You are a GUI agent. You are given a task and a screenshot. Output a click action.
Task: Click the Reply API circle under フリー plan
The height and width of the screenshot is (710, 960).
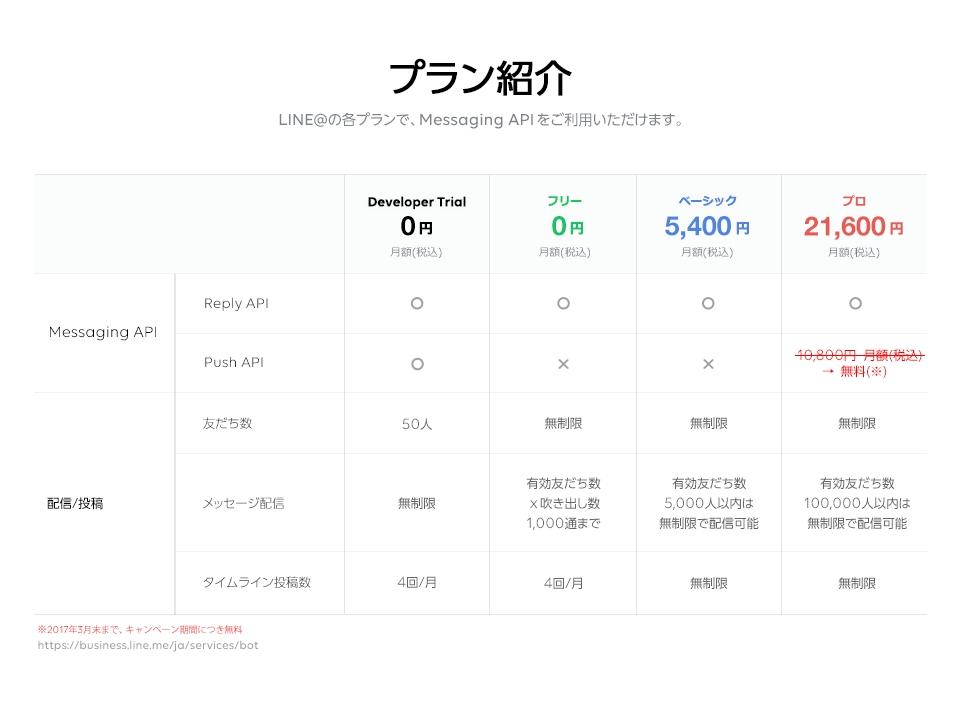point(563,303)
